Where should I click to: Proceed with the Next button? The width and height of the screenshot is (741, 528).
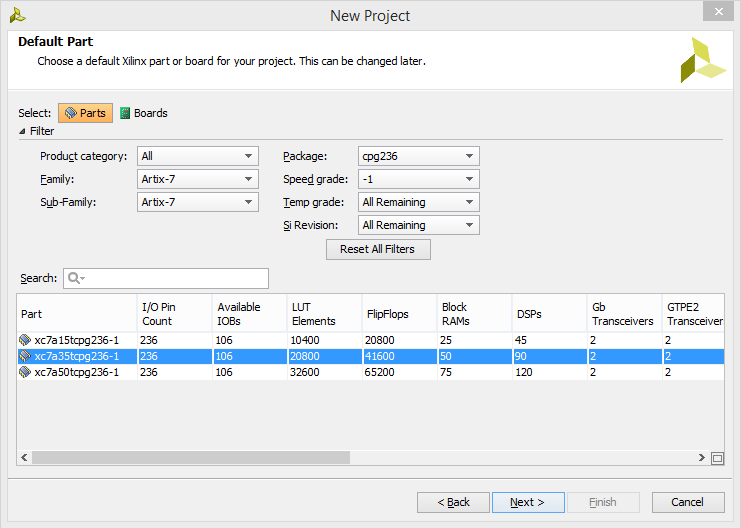tap(528, 502)
